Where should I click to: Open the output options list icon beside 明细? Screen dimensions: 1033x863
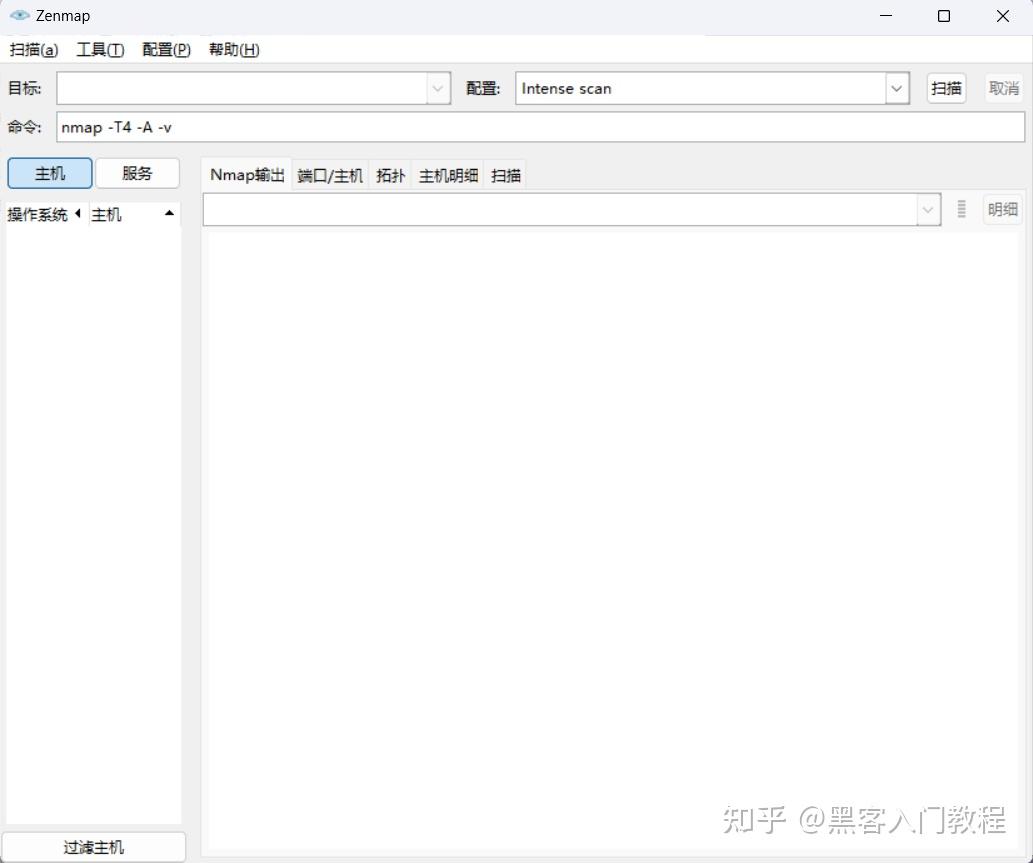point(960,209)
